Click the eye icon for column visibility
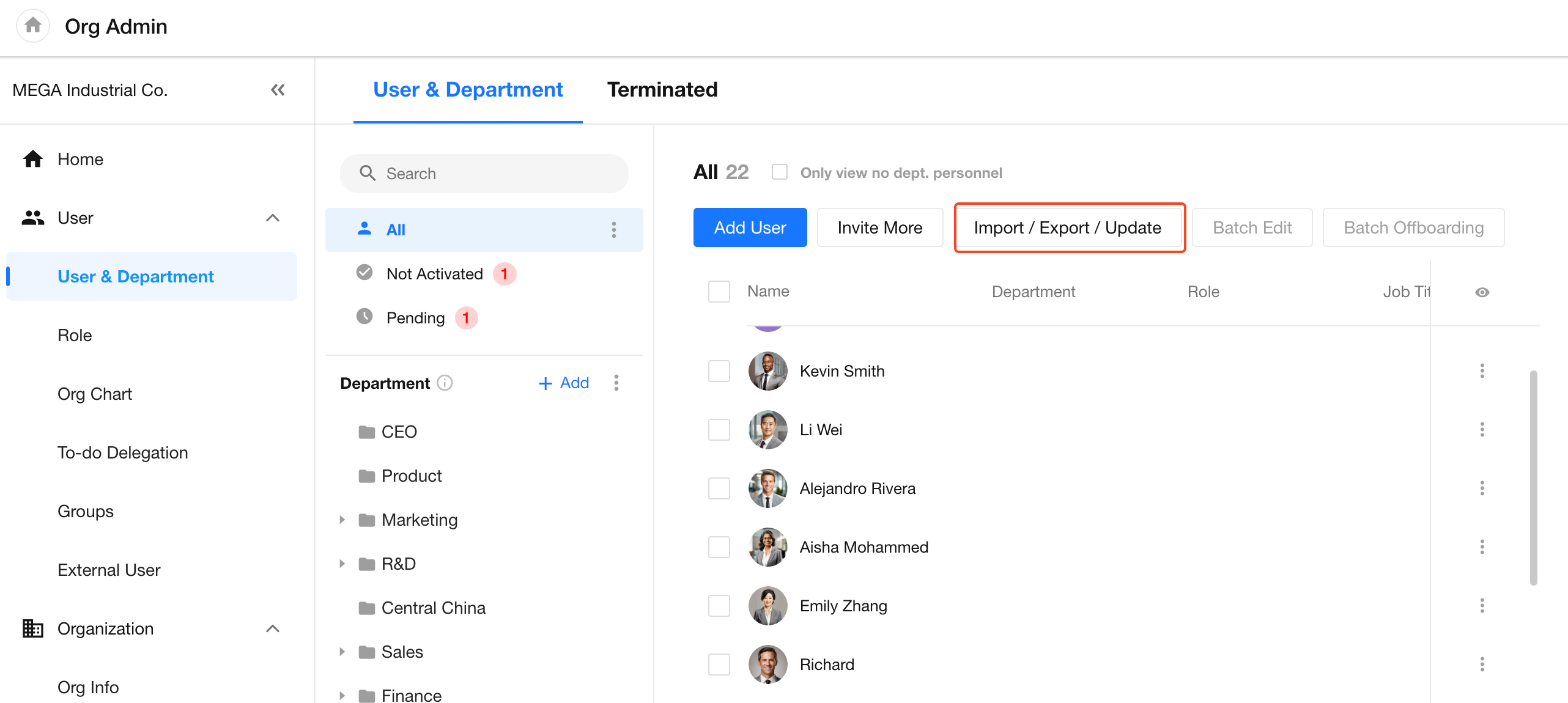The width and height of the screenshot is (1568, 703). 1482,292
